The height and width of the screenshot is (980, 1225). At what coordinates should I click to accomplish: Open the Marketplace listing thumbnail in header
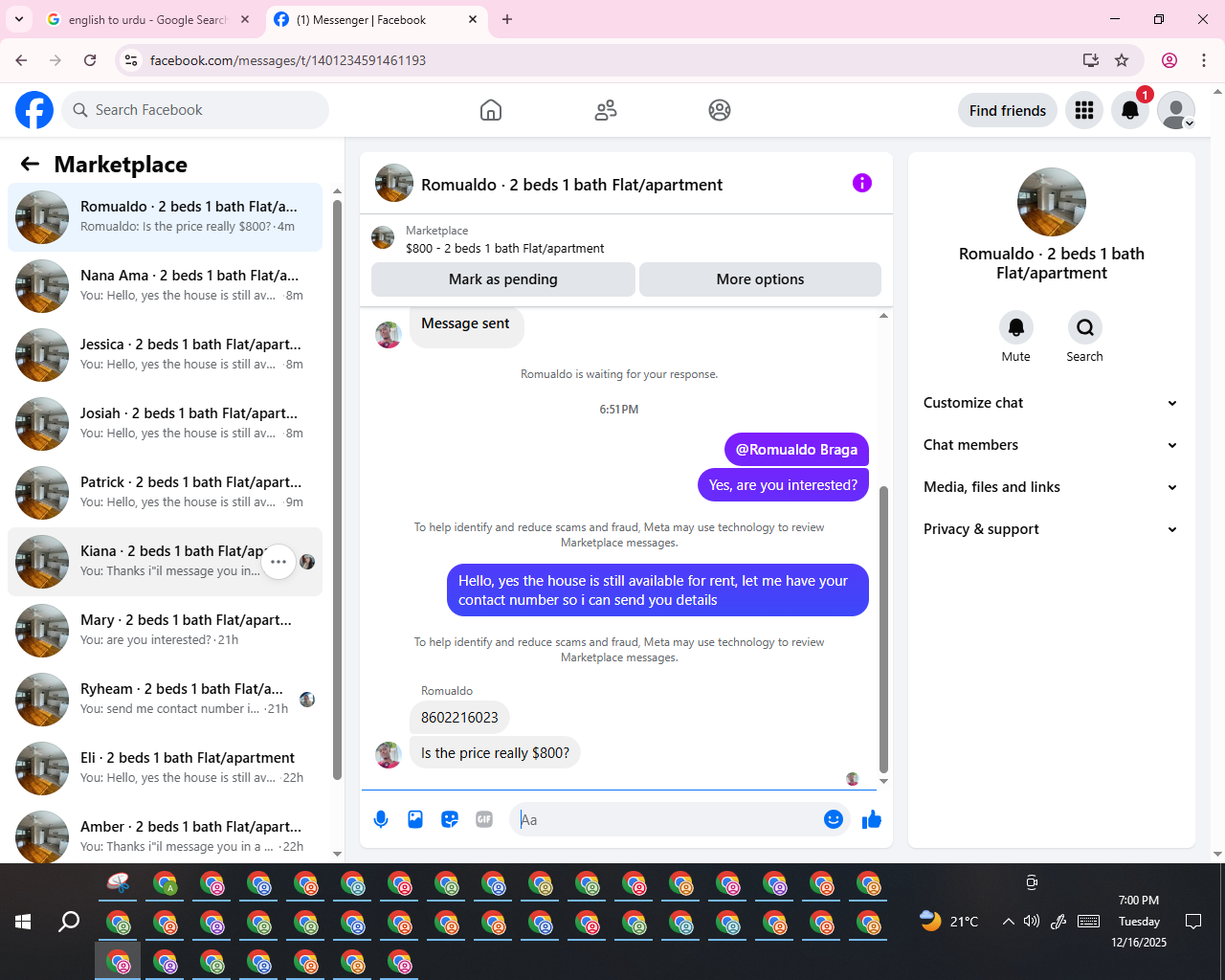coord(383,238)
